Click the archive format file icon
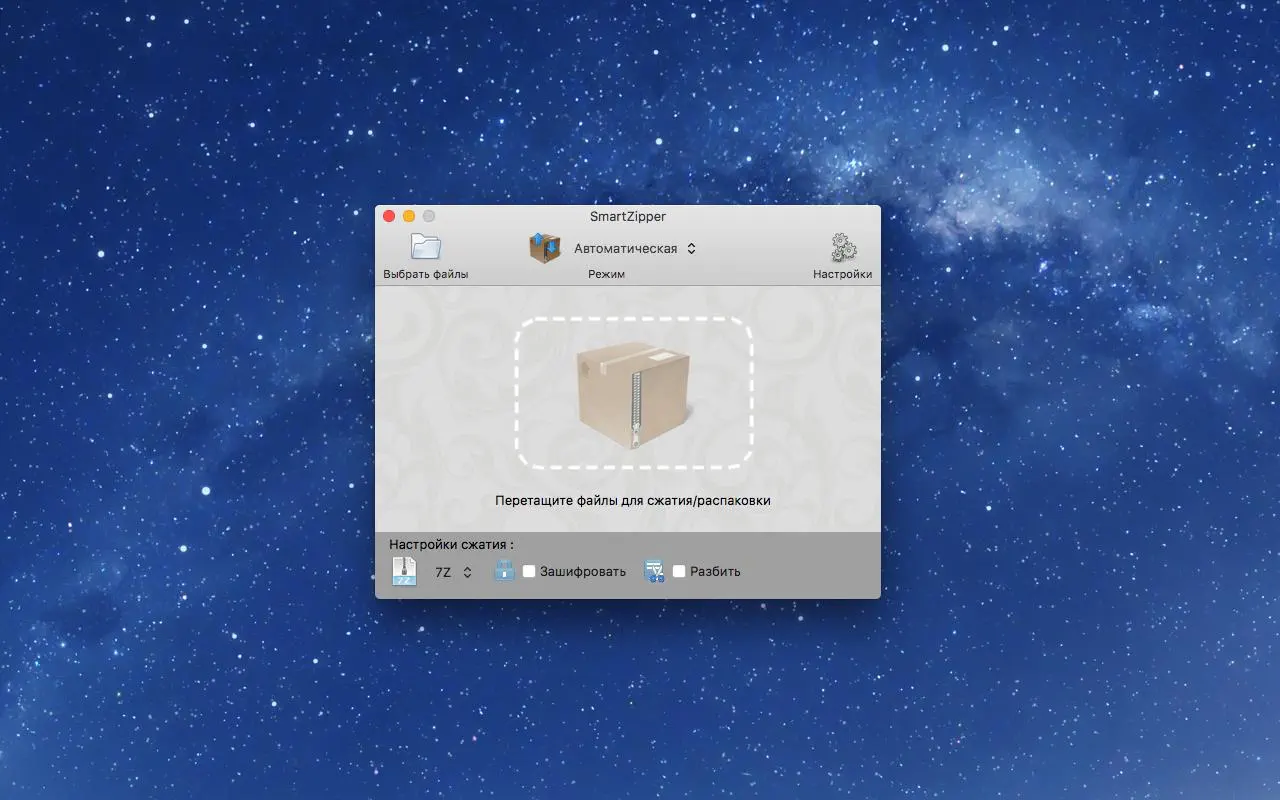 click(x=404, y=572)
